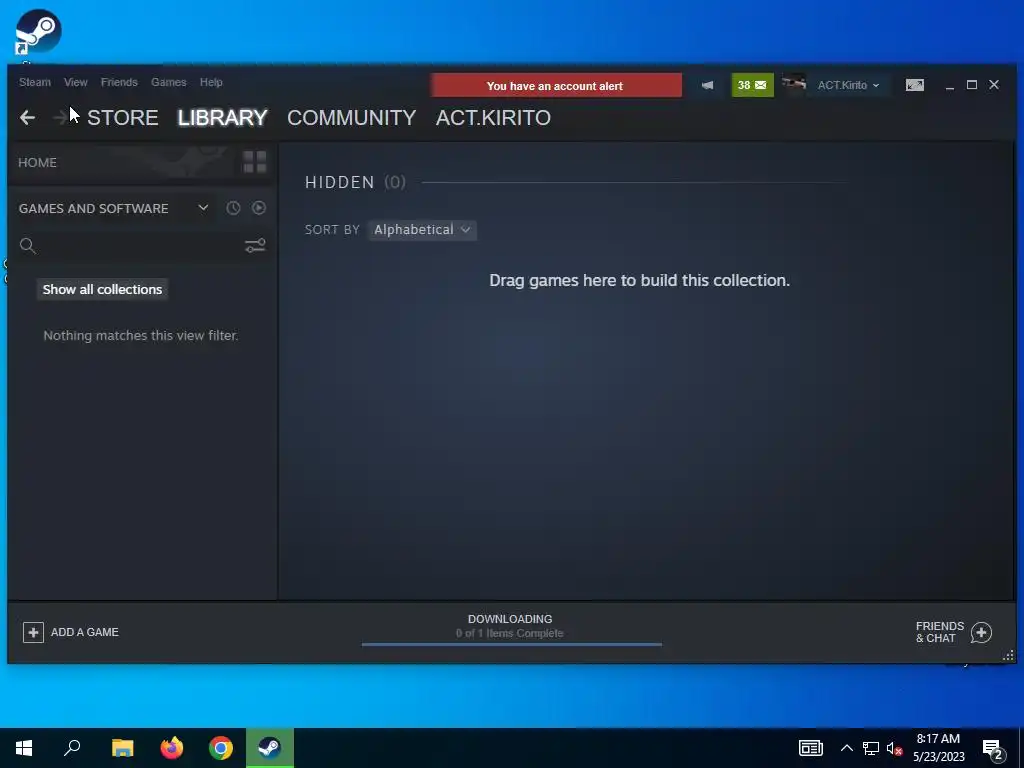Click the window resize grip corner
The width and height of the screenshot is (1024, 768).
1008,655
